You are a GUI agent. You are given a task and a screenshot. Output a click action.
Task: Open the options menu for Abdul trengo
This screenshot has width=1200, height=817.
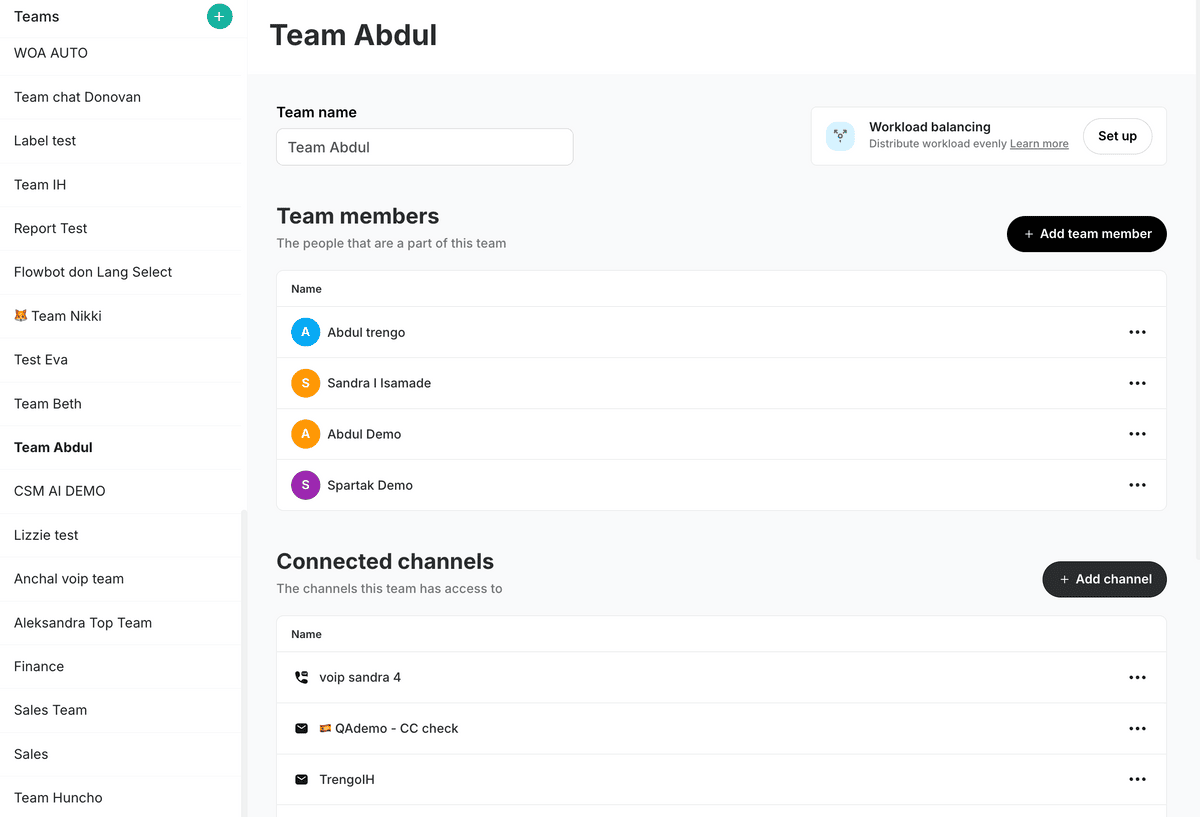pyautogui.click(x=1137, y=332)
